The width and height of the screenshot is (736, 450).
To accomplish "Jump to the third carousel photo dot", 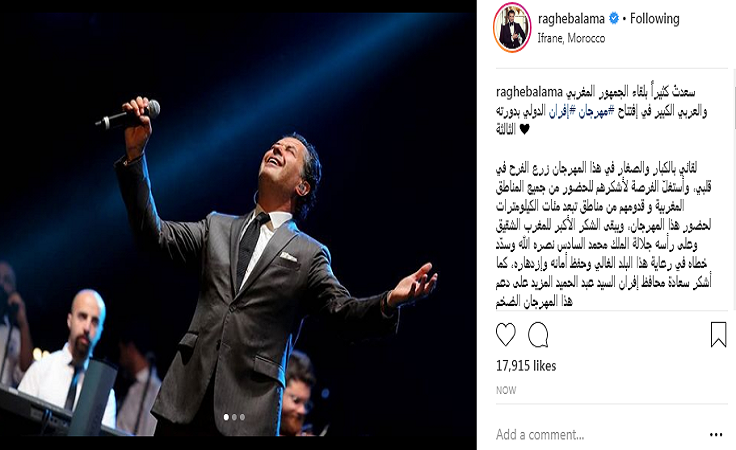I will click(x=242, y=417).
